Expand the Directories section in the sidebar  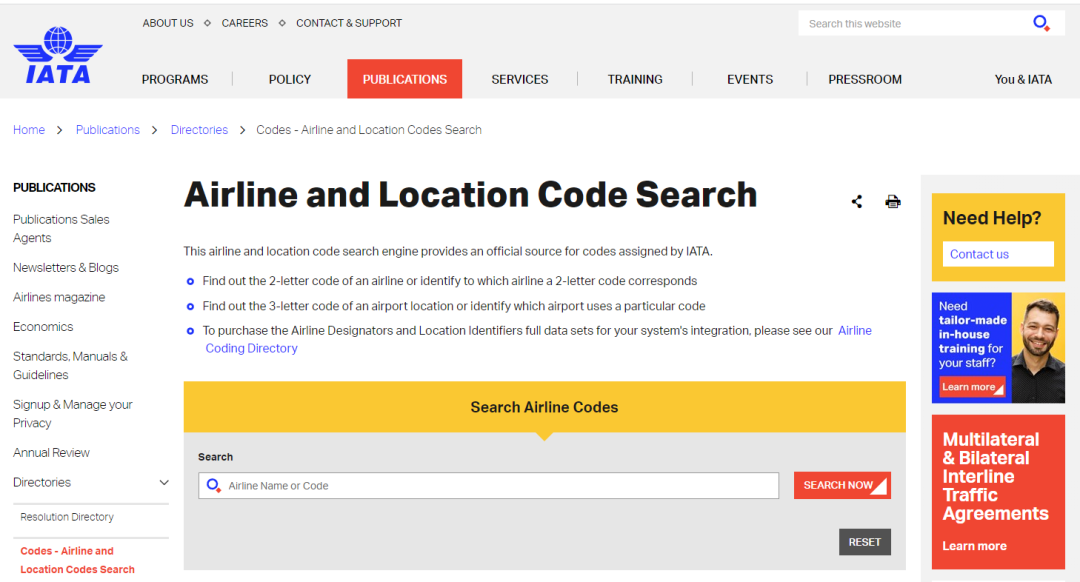point(164,483)
